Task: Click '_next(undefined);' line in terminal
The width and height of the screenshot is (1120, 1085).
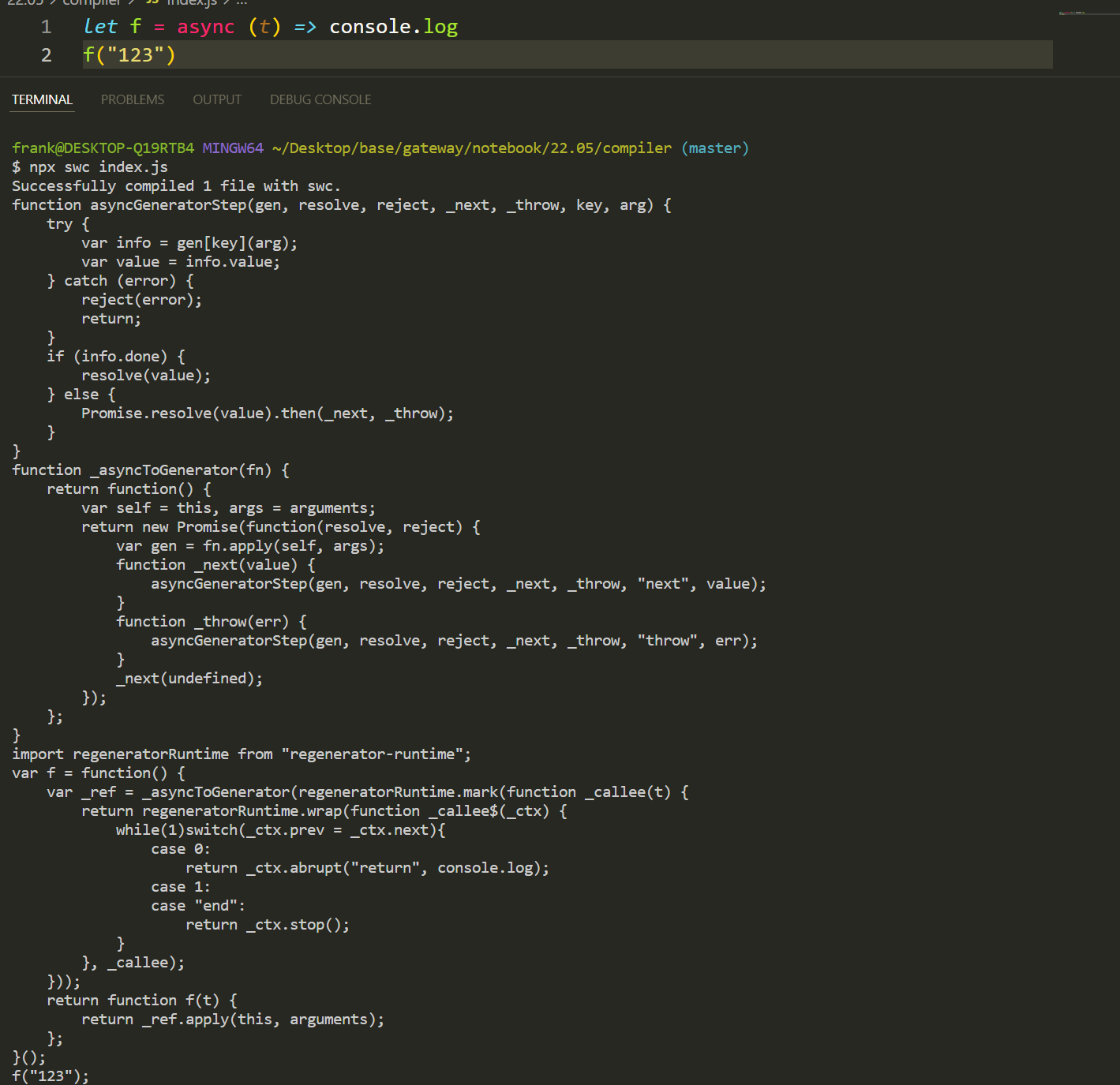Action: tap(189, 679)
